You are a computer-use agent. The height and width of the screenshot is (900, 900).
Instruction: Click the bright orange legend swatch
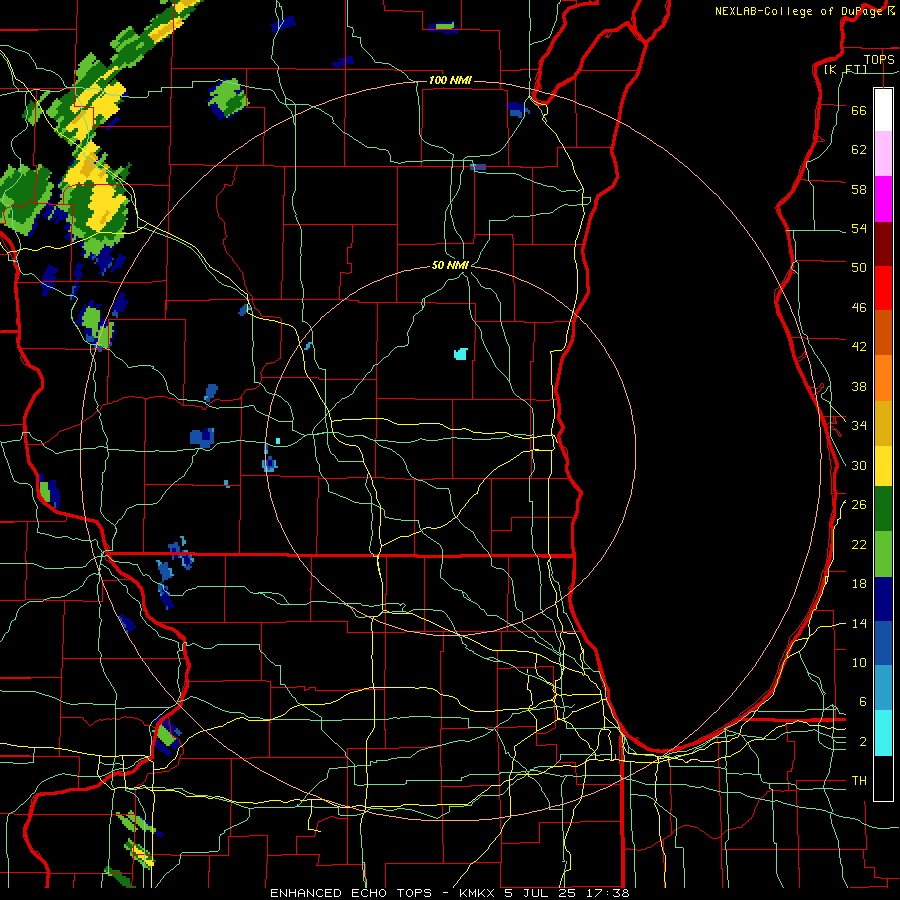(x=883, y=378)
